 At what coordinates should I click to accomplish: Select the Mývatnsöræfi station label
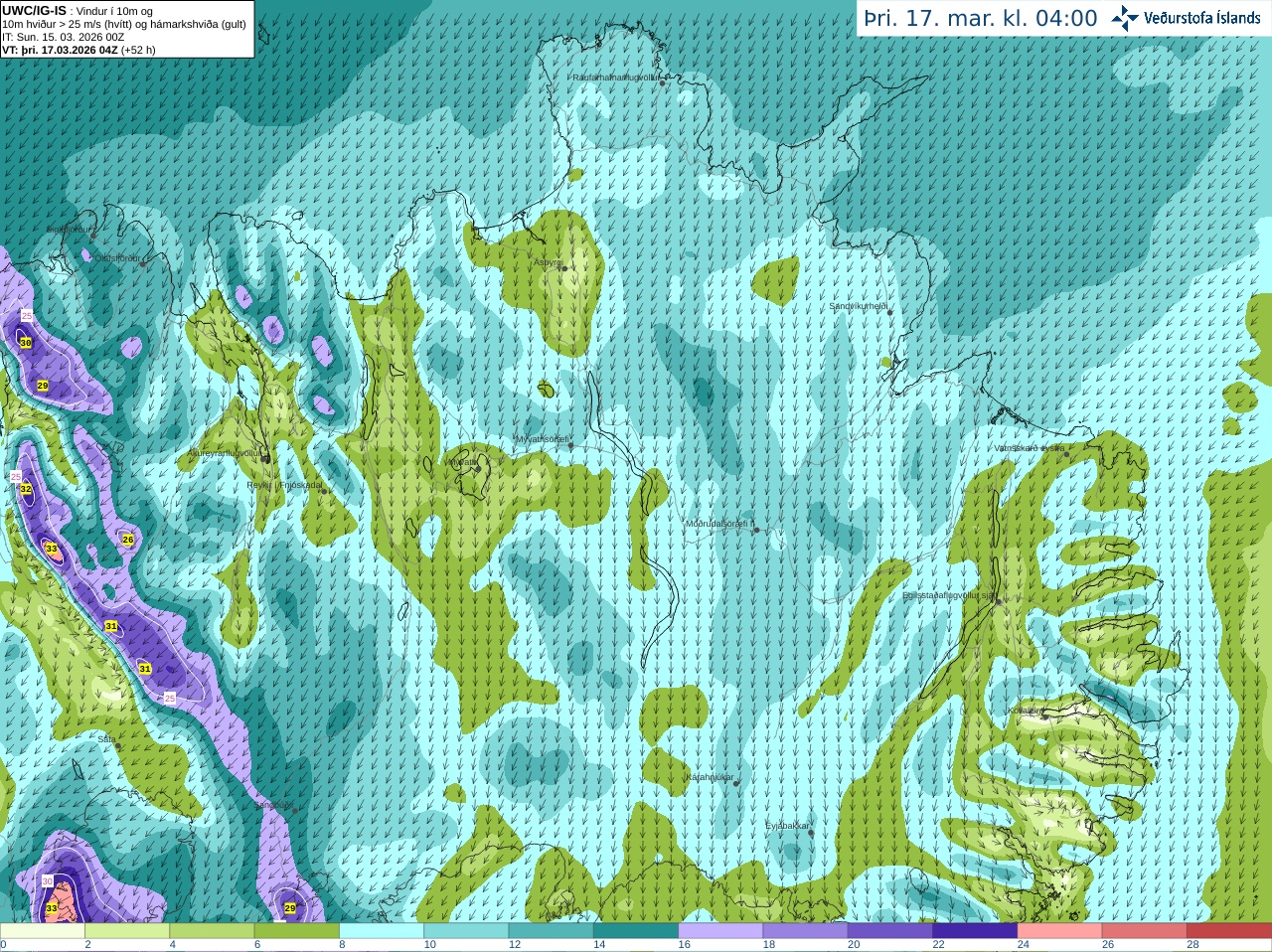click(x=542, y=438)
